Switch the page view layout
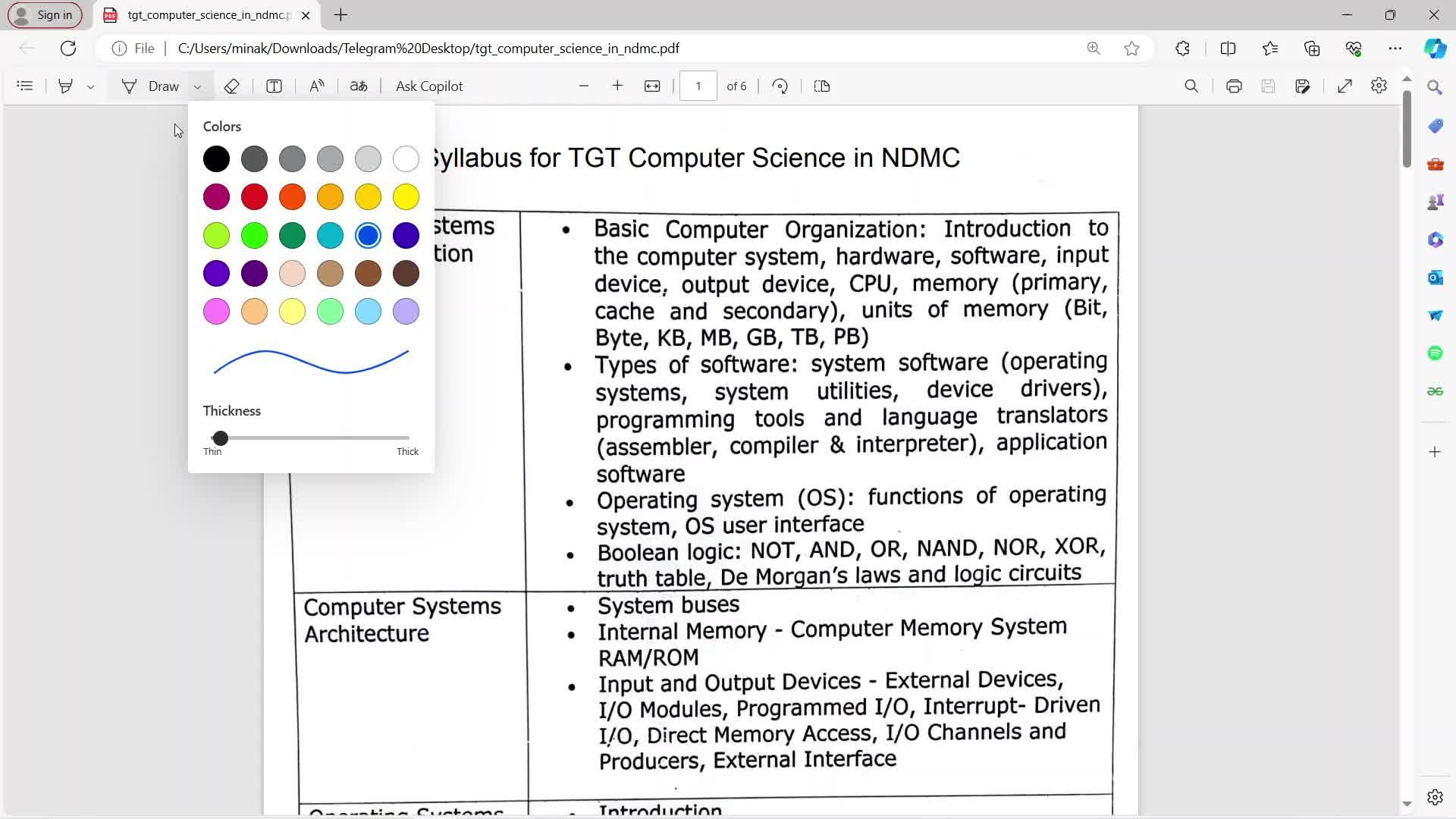Screen dimensions: 1456x819 click(822, 86)
